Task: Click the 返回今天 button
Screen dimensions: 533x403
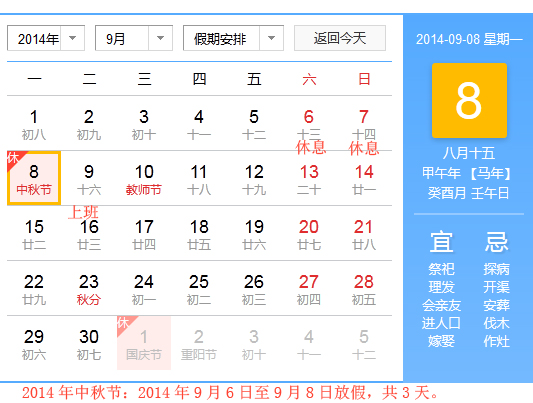Action: [340, 38]
